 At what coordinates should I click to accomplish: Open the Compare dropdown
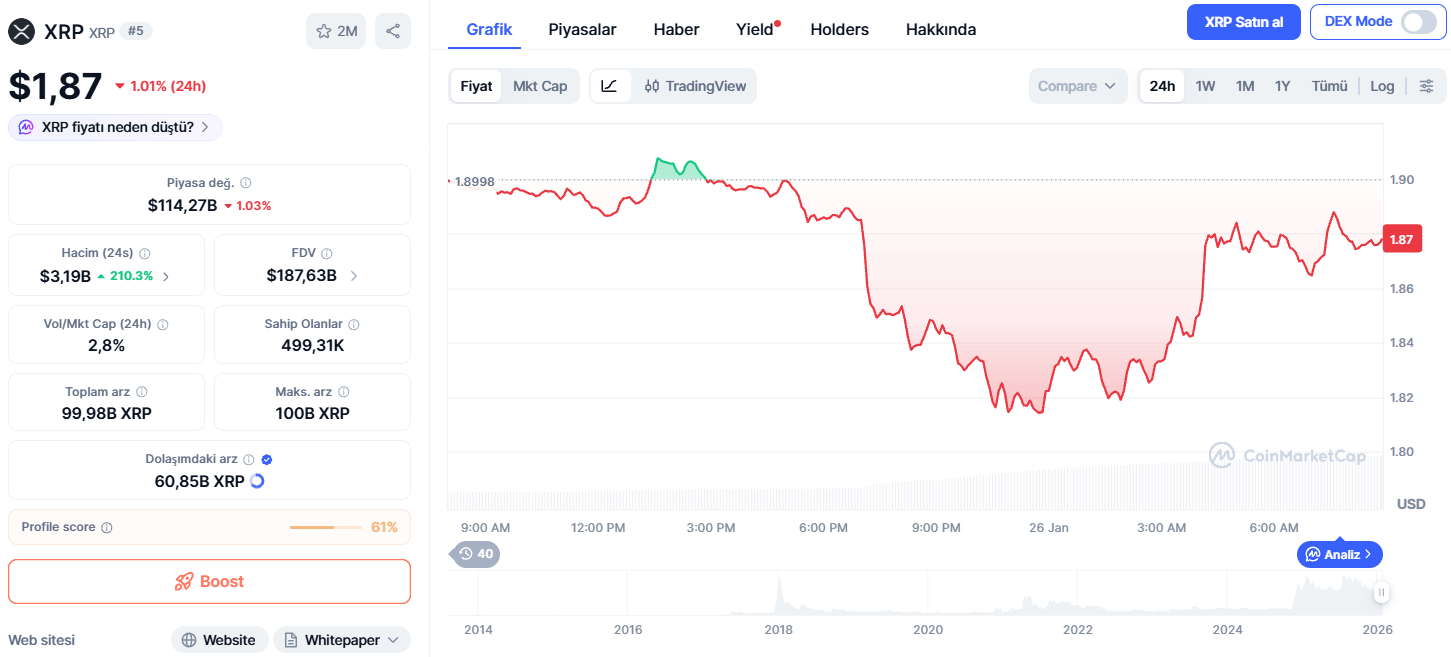[1078, 86]
